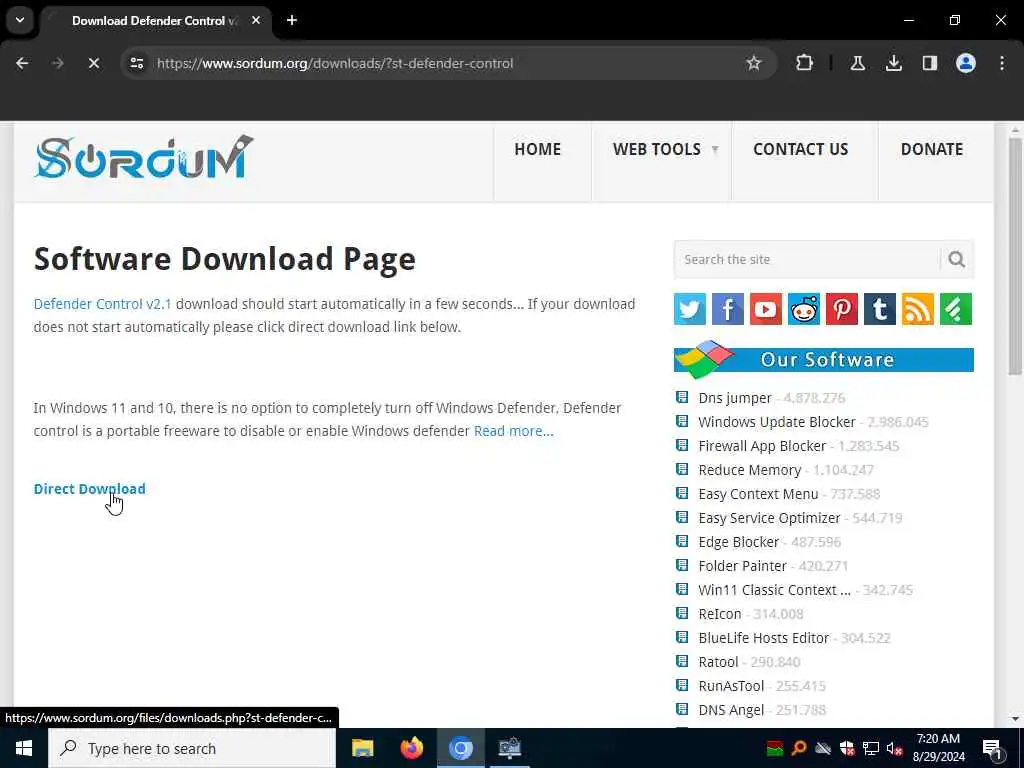Open Sordum's Reddit icon
Screen dimensions: 1024x768
pyautogui.click(x=804, y=309)
